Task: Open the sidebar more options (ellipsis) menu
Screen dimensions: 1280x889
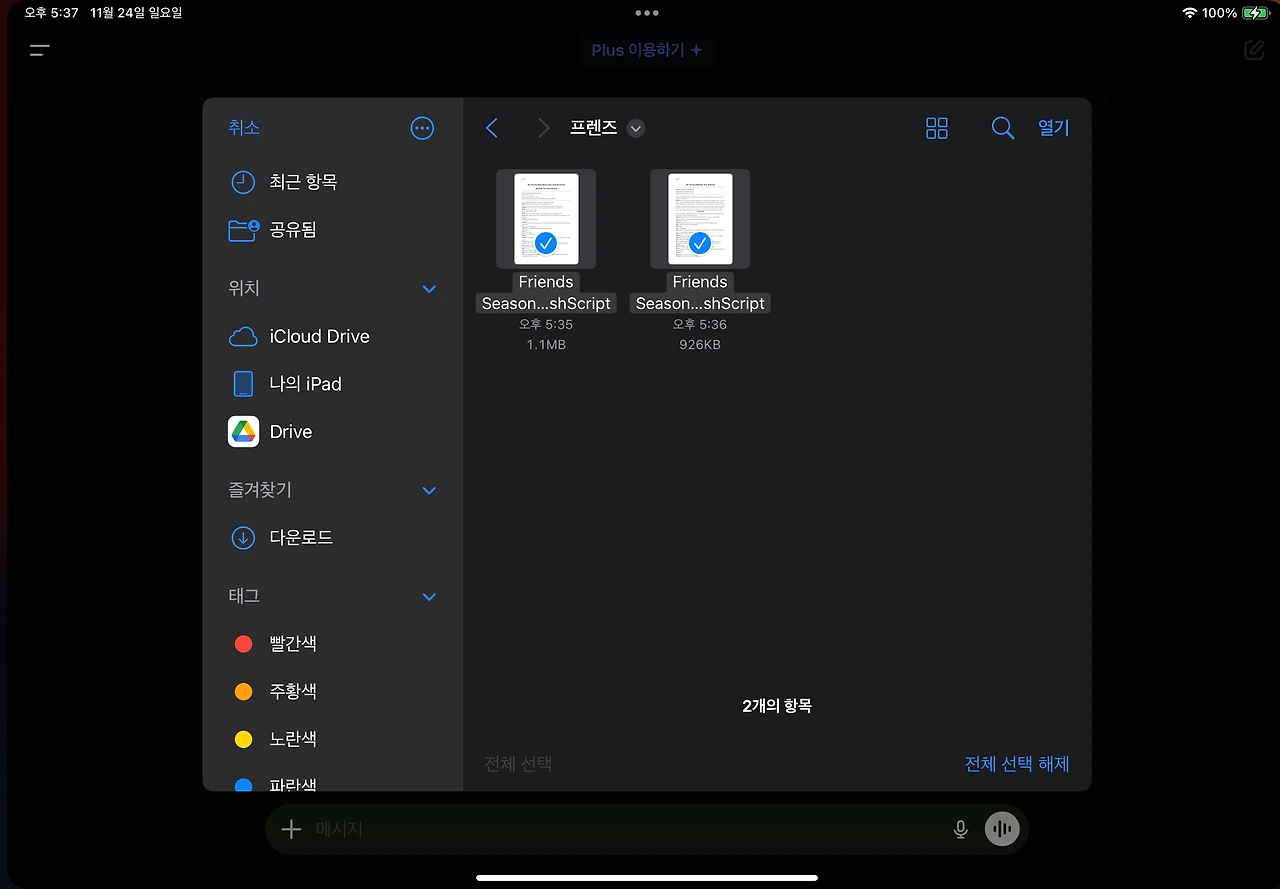Action: [422, 128]
